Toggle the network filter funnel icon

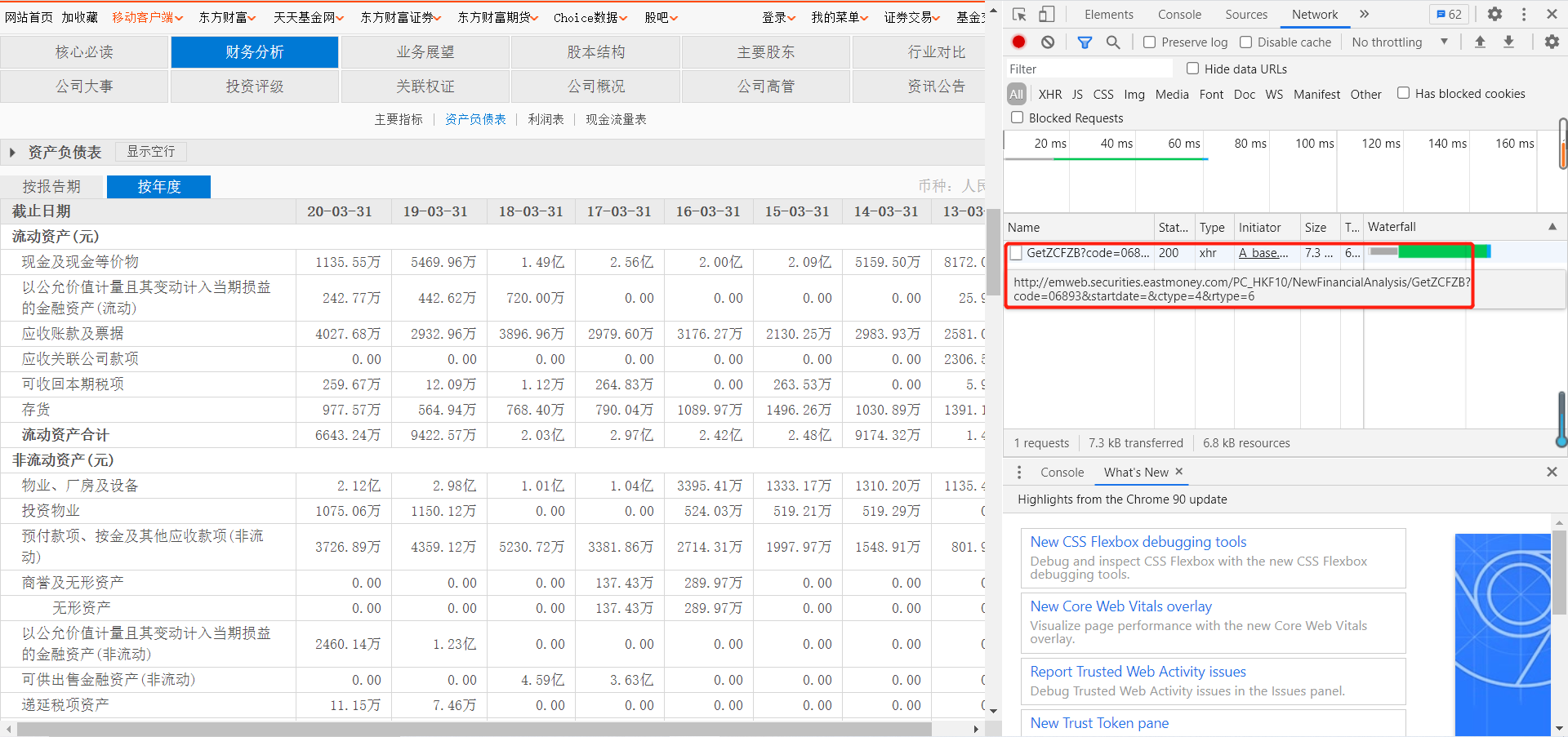pos(1085,42)
